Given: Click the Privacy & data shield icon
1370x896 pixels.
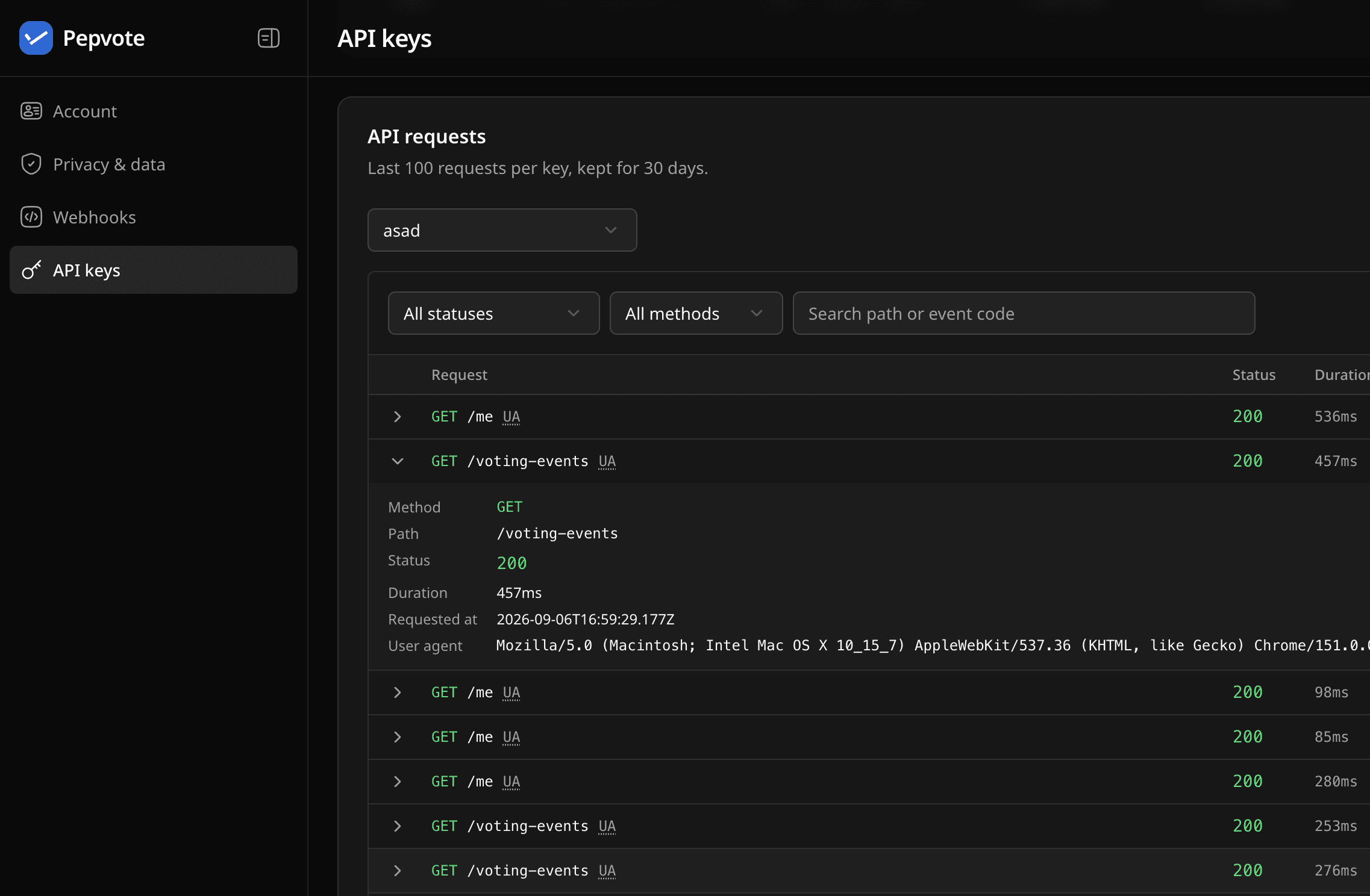Looking at the screenshot, I should point(31,164).
